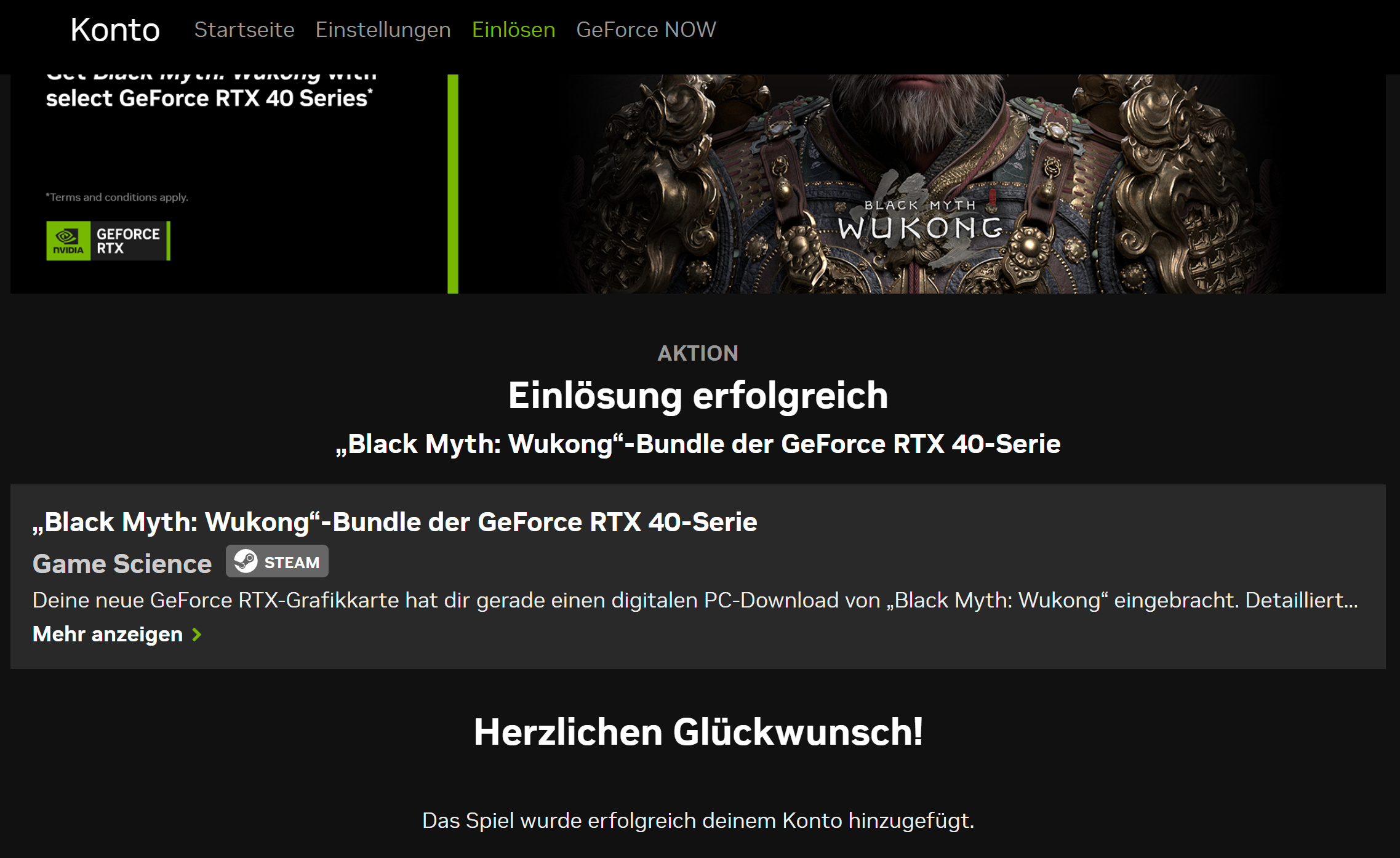
Task: Click the Konto page title
Action: point(115,30)
